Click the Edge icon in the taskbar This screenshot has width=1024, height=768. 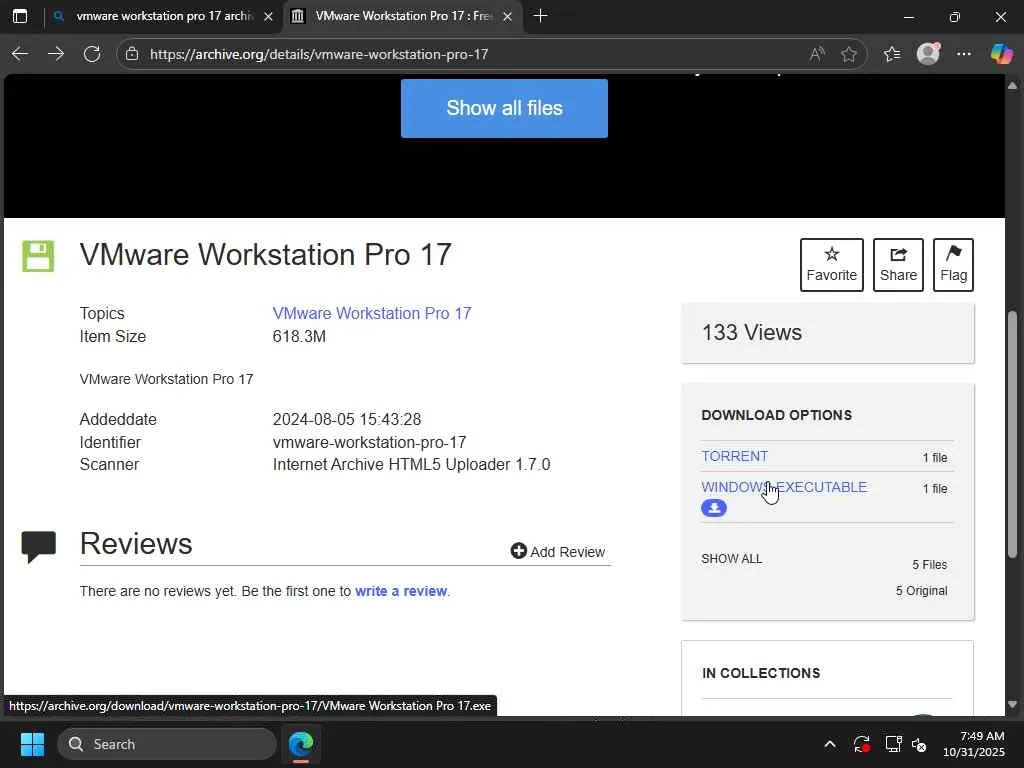pos(301,744)
